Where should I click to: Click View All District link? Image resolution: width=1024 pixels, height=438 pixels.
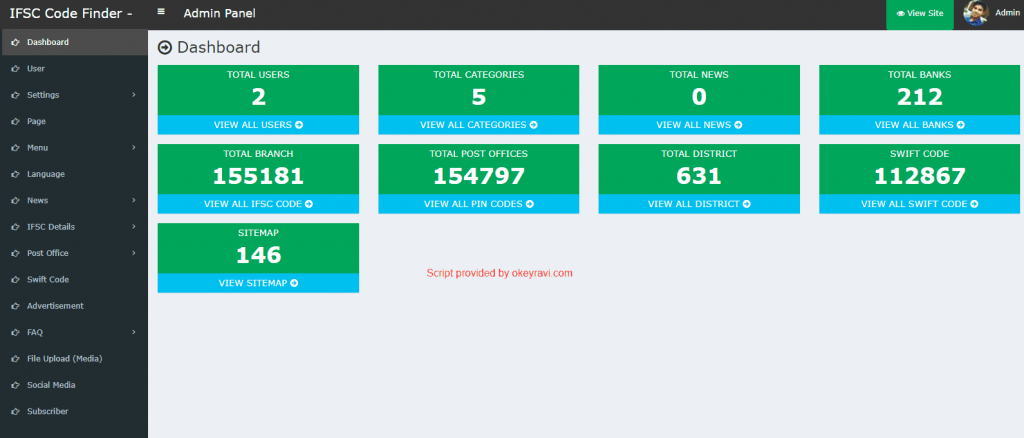click(x=699, y=204)
